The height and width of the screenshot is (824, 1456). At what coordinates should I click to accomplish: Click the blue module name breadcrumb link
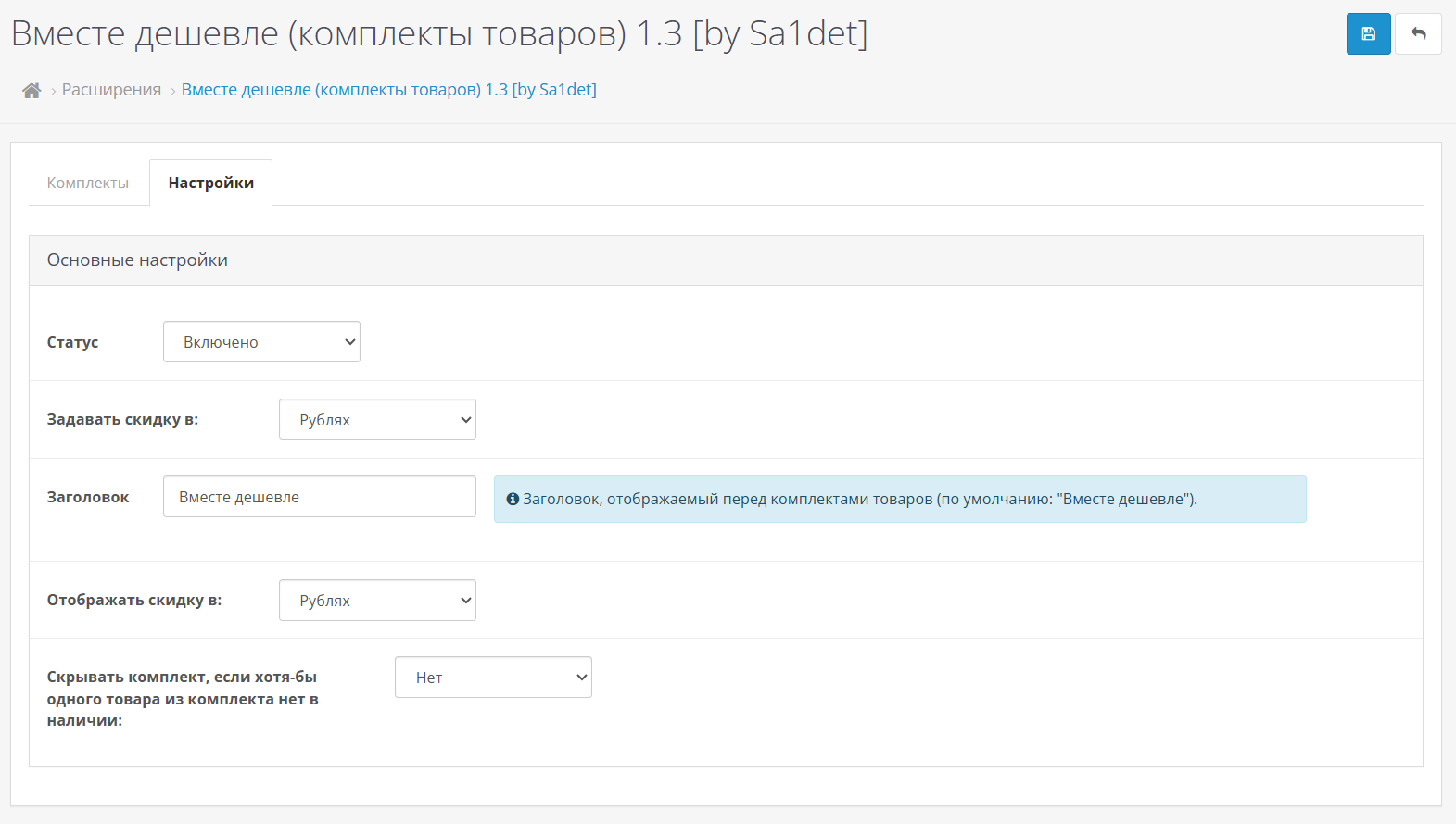(x=388, y=90)
